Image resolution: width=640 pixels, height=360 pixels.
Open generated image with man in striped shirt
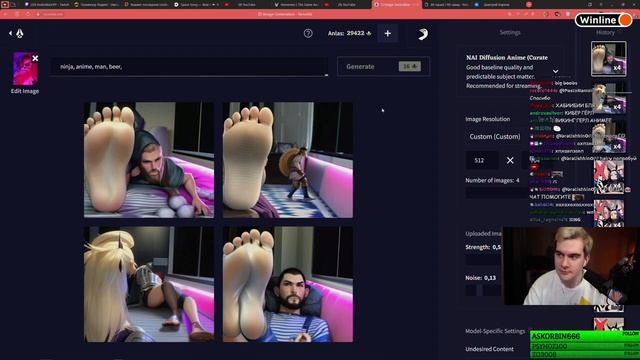tap(288, 284)
